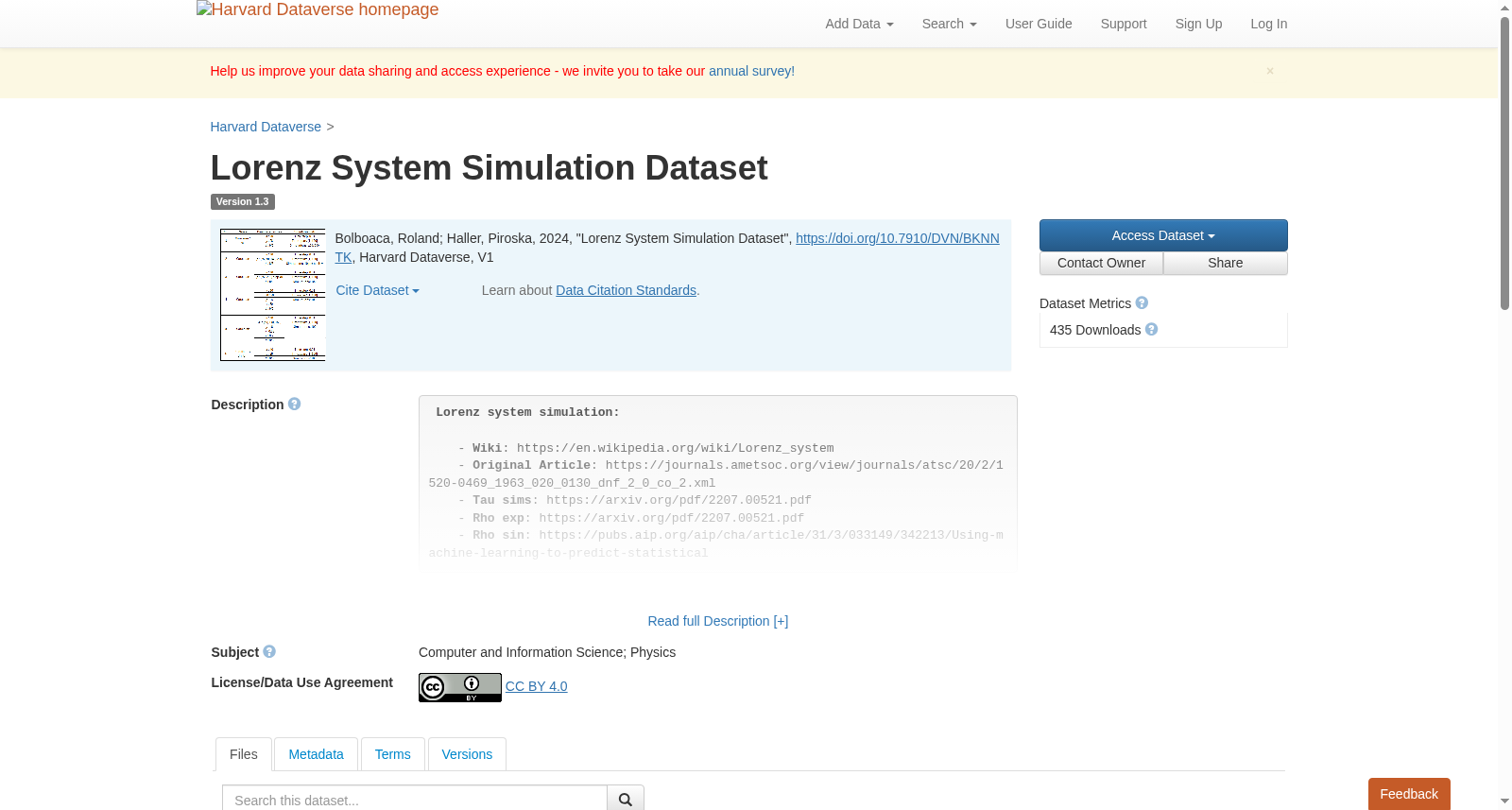Image resolution: width=1512 pixels, height=810 pixels.
Task: Expand the Access Dataset dropdown
Action: click(1163, 235)
